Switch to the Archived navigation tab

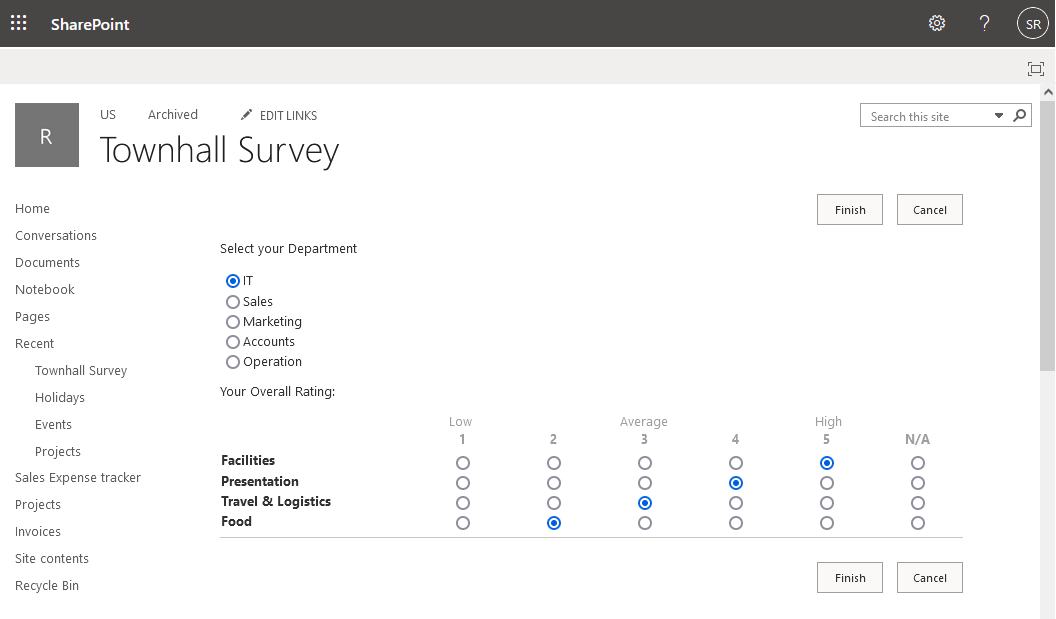pyautogui.click(x=172, y=114)
